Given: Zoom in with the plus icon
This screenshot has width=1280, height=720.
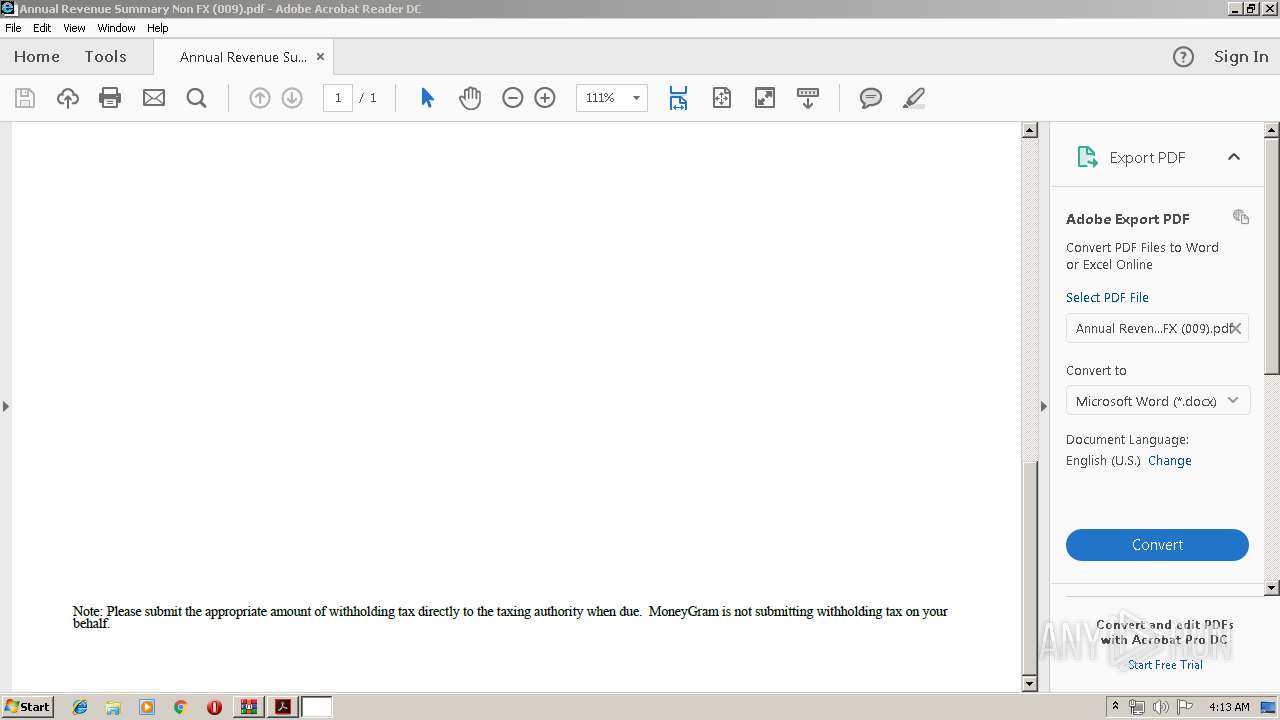Looking at the screenshot, I should [545, 98].
